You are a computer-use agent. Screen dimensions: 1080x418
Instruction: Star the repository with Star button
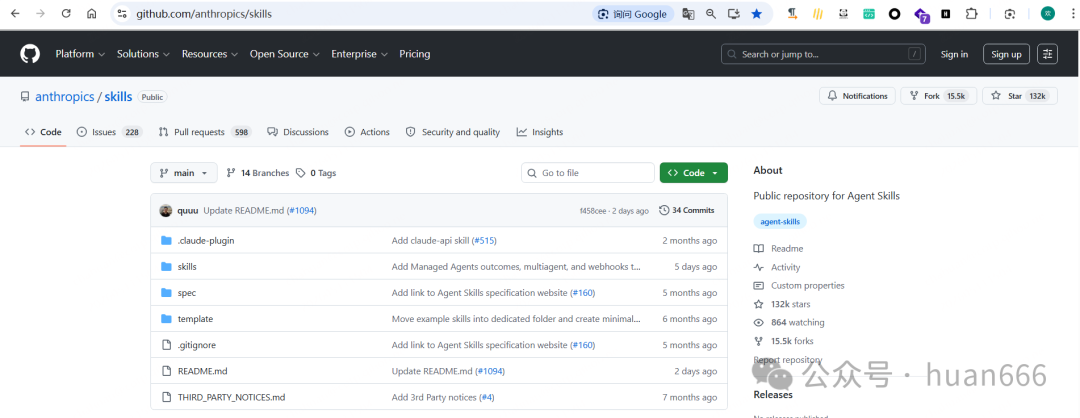pos(1020,96)
